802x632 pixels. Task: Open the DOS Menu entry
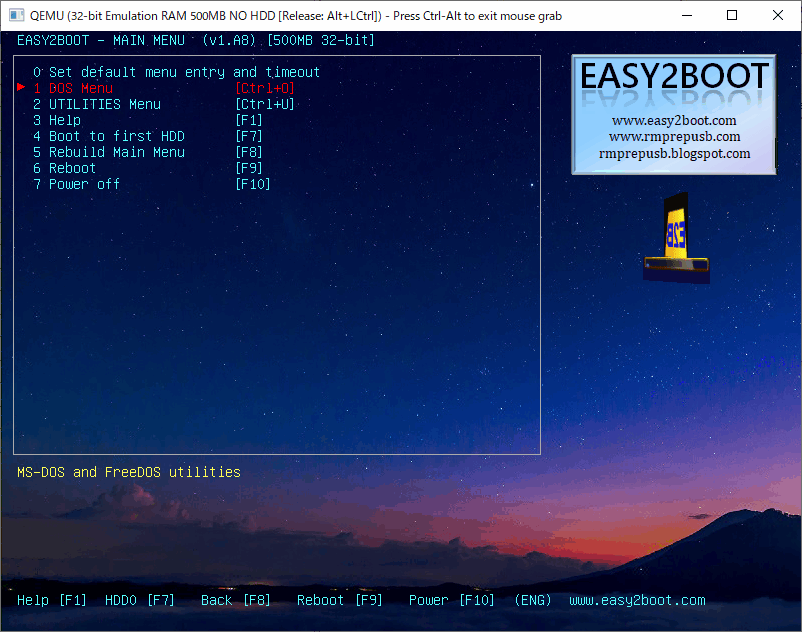[73, 88]
